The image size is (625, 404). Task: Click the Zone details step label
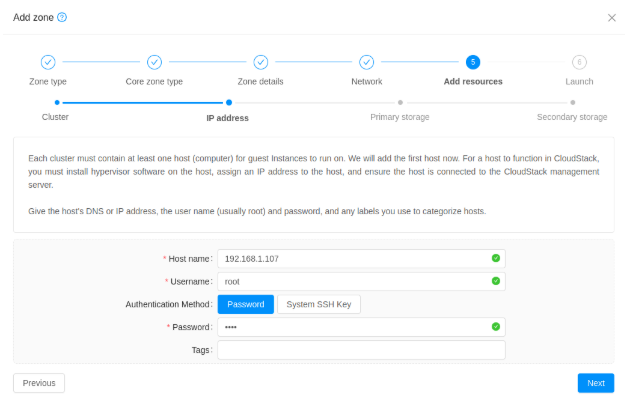pyautogui.click(x=261, y=82)
